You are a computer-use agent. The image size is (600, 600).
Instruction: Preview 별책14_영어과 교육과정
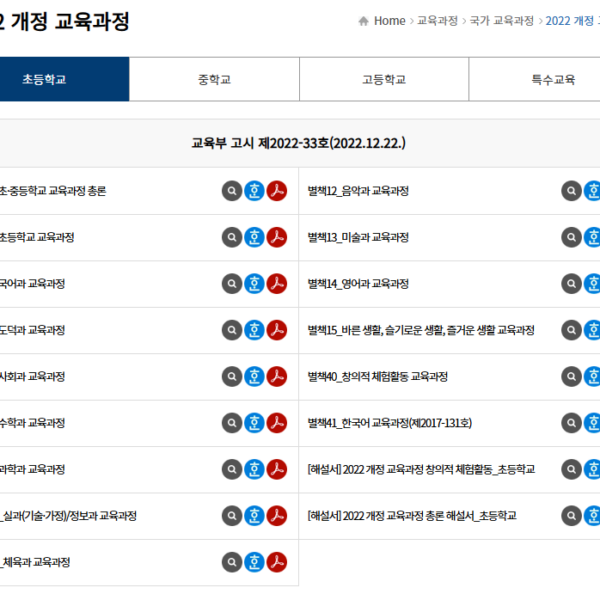[571, 284]
